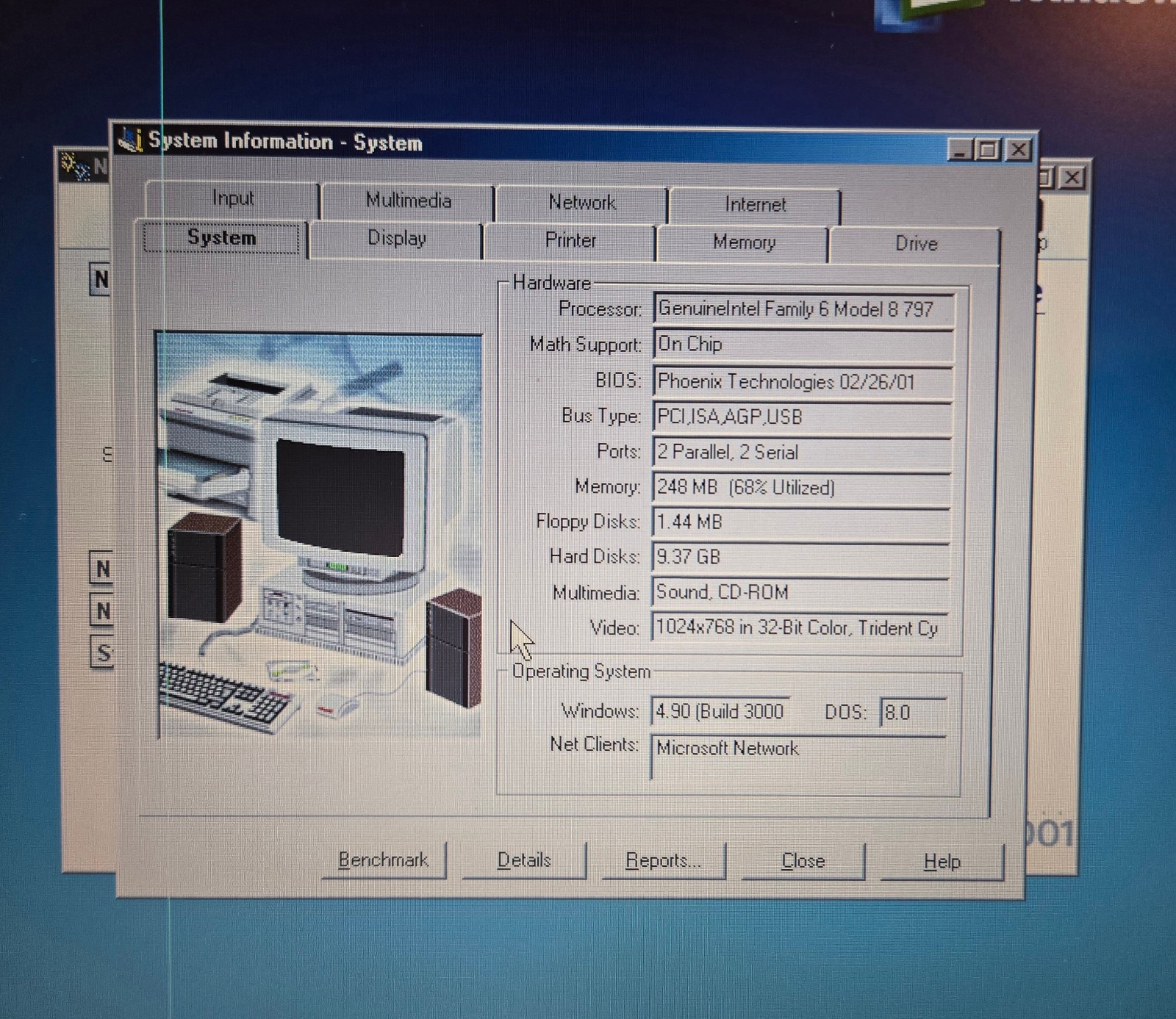Viewport: 1176px width, 1019px height.
Task: Select the System tab
Action: point(222,238)
